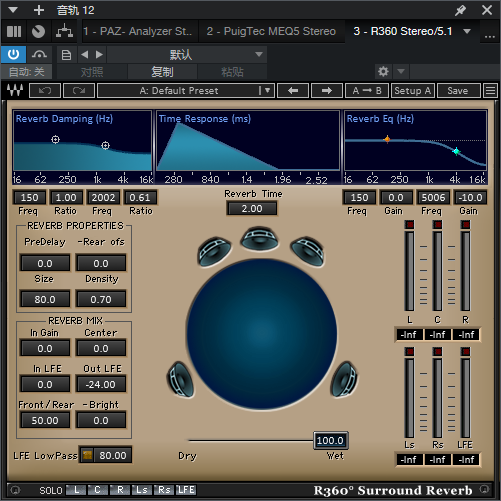Open the preset file document icon
Viewport: 501px width, 501px height.
[x=66, y=55]
